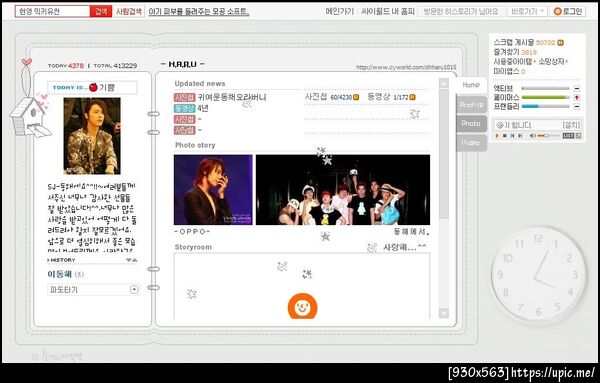Skip to previous track in BGM player
Screen dimensions: 600x383
point(512,135)
